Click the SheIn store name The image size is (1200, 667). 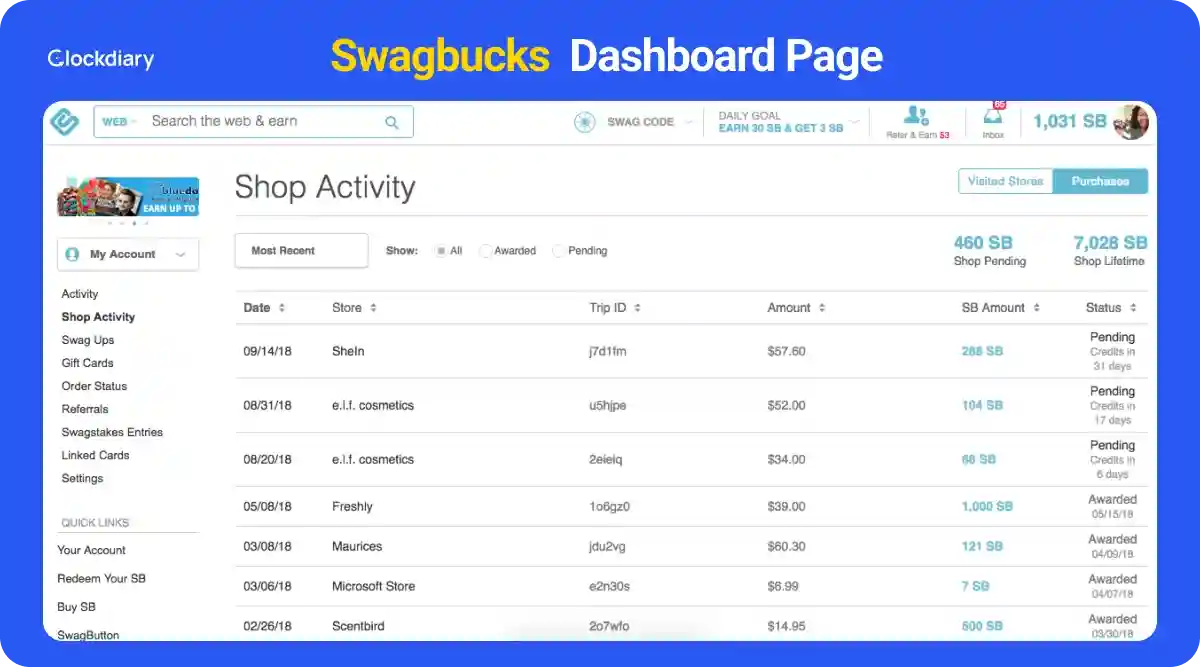348,352
